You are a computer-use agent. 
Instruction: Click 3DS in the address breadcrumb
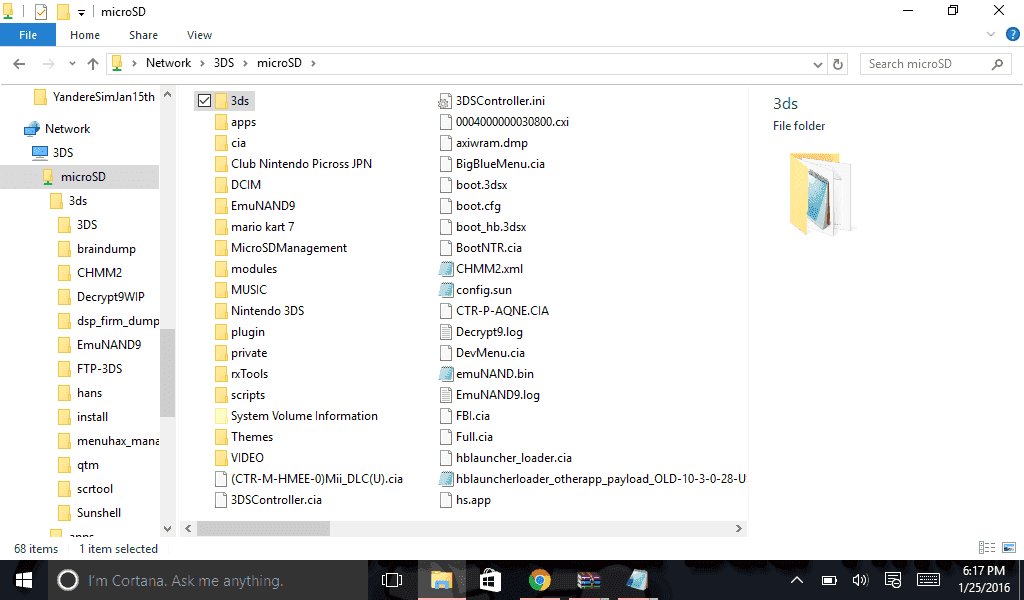click(223, 63)
